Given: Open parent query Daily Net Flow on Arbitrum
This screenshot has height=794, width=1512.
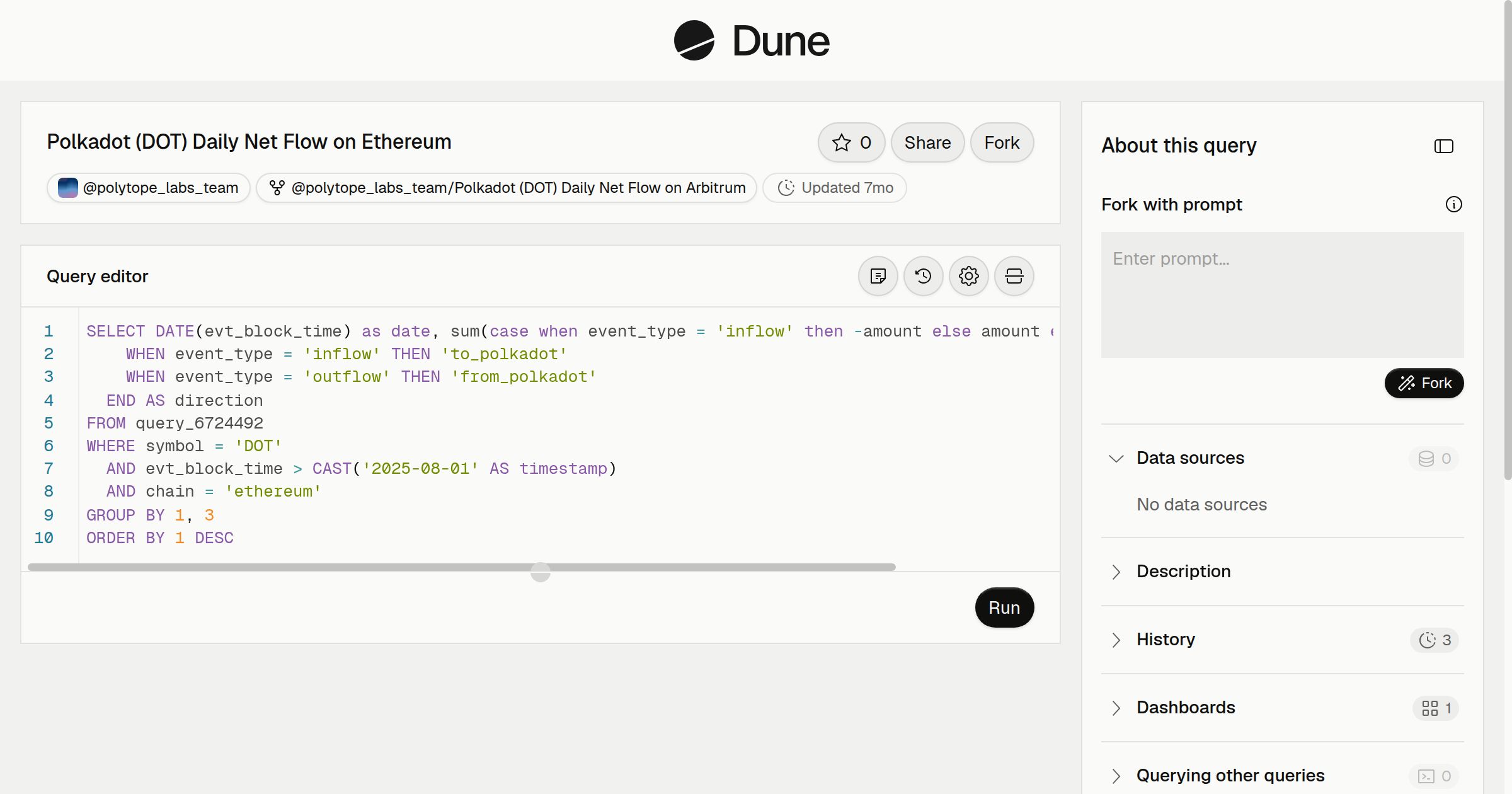Looking at the screenshot, I should pos(507,188).
